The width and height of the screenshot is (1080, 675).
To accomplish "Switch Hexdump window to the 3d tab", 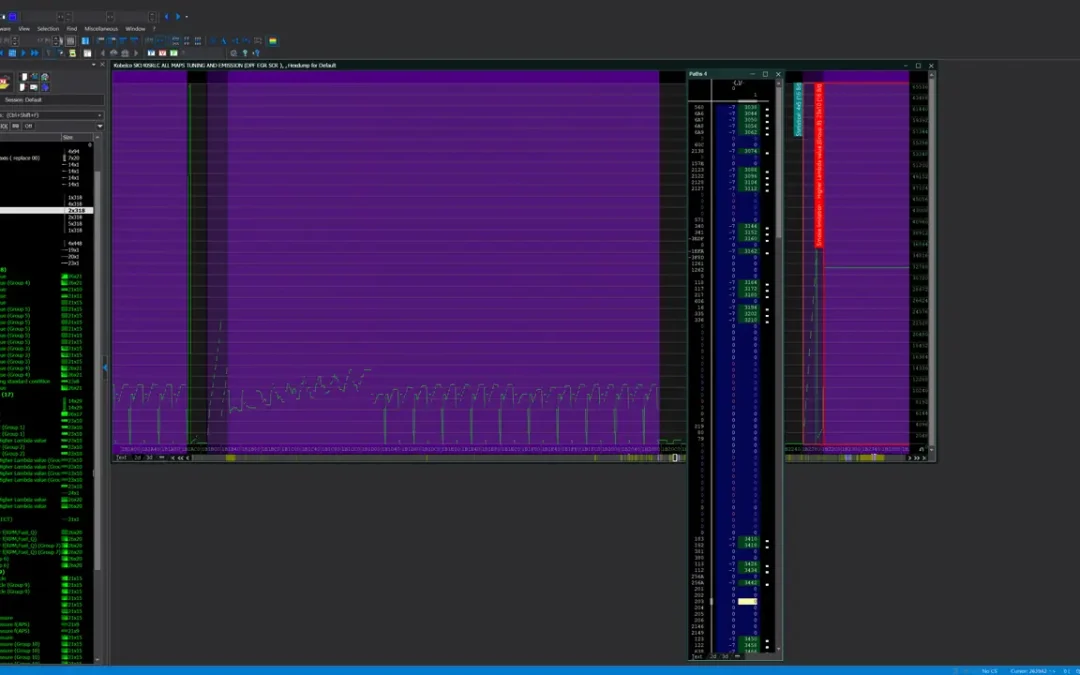I will coord(148,457).
